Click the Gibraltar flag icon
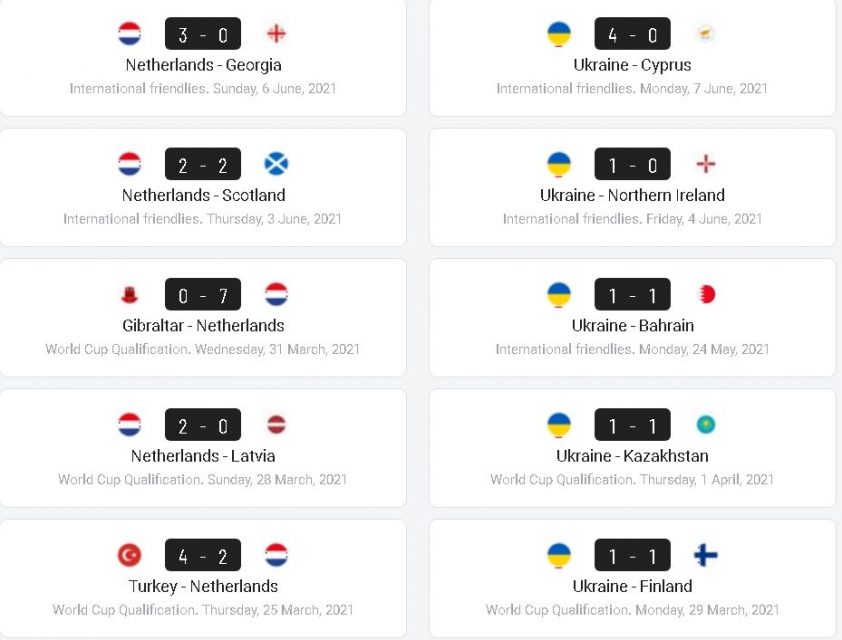 tap(129, 295)
